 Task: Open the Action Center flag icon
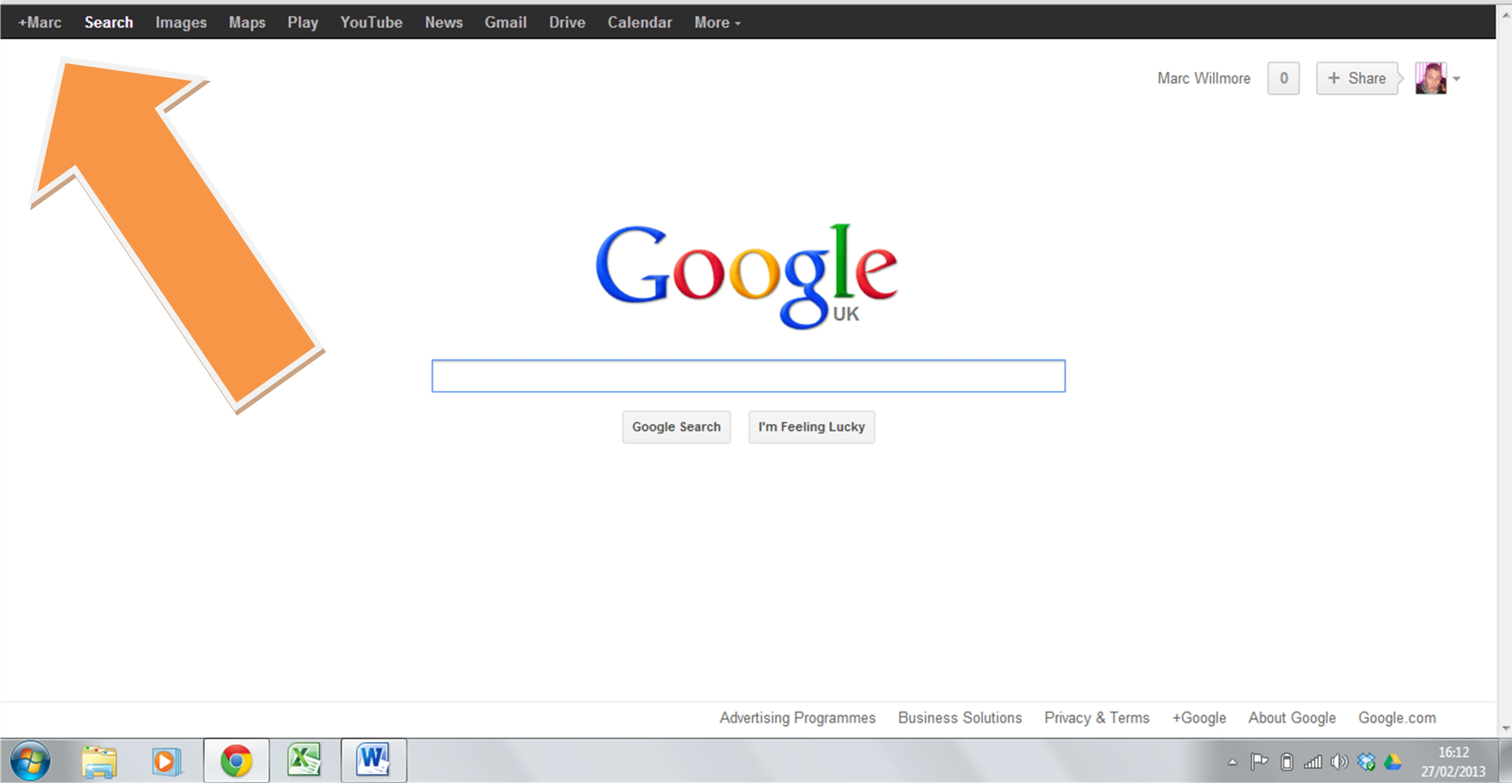coord(1259,762)
